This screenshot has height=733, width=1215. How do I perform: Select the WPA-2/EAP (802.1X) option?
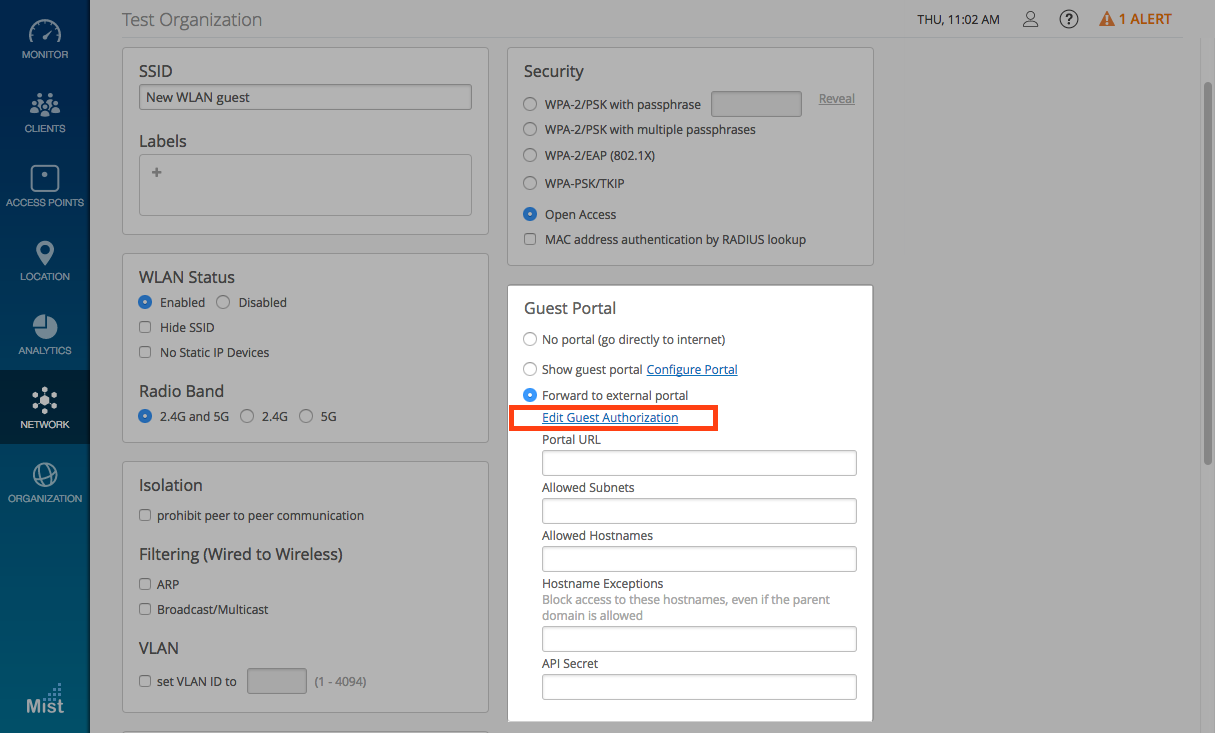coord(530,156)
